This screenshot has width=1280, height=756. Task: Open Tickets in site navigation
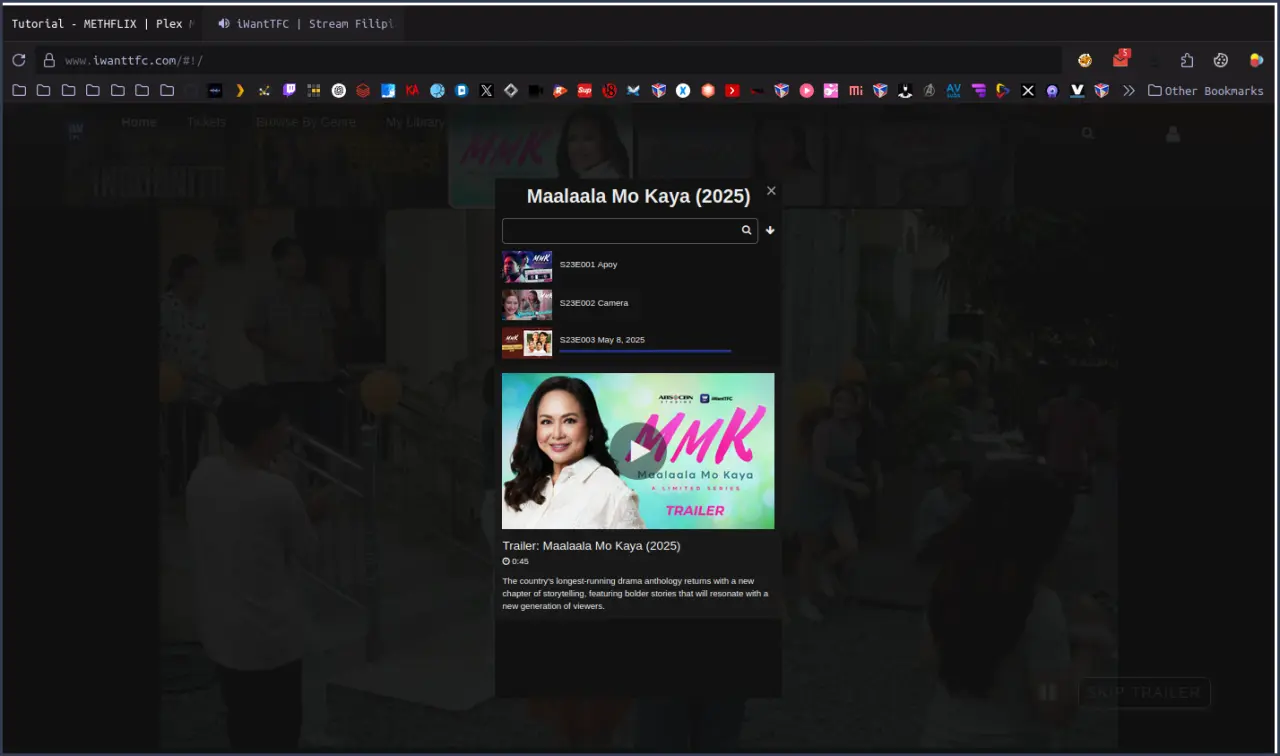[206, 122]
